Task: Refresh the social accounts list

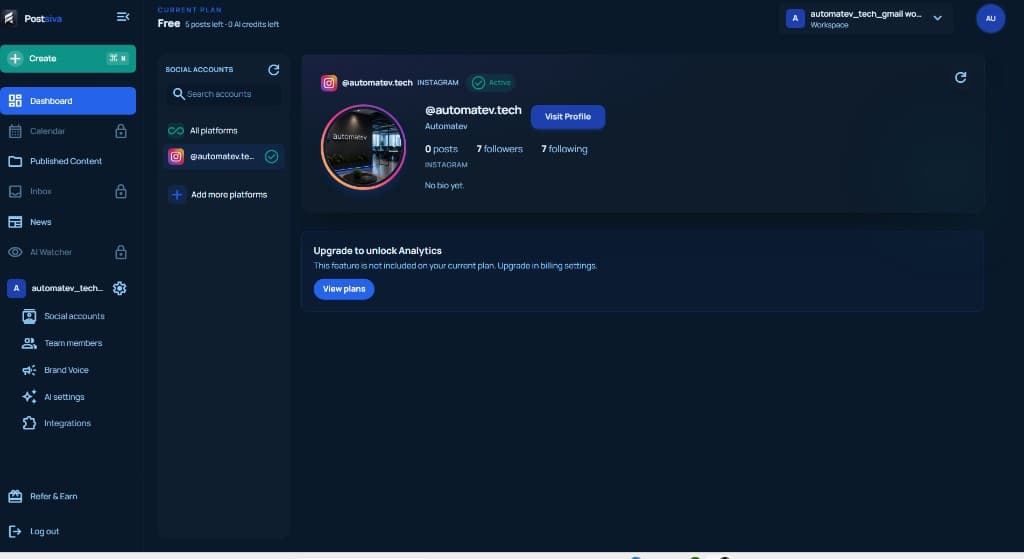Action: coord(274,70)
